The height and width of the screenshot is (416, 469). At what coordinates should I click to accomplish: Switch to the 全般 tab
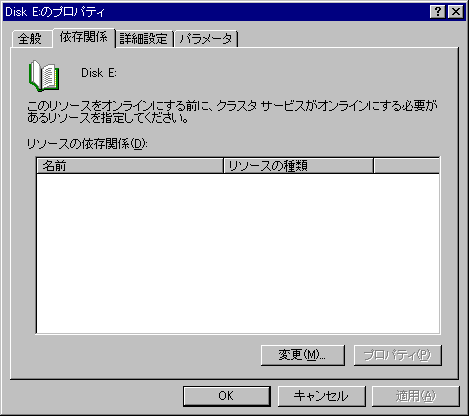(31, 39)
